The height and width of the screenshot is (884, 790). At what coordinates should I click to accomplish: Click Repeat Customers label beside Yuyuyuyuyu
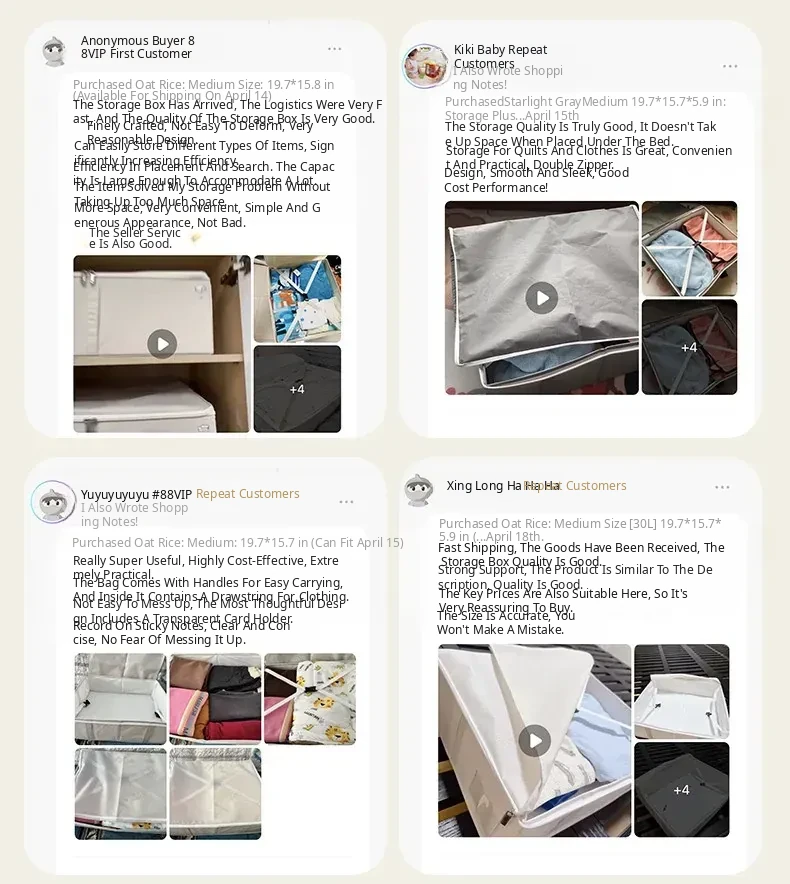pos(248,494)
